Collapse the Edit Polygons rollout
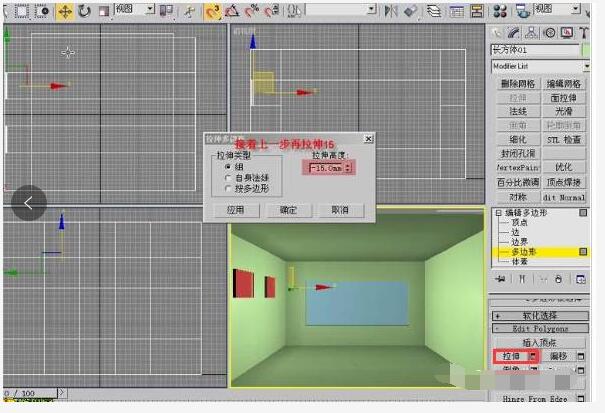The height and width of the screenshot is (413, 605). coord(540,328)
